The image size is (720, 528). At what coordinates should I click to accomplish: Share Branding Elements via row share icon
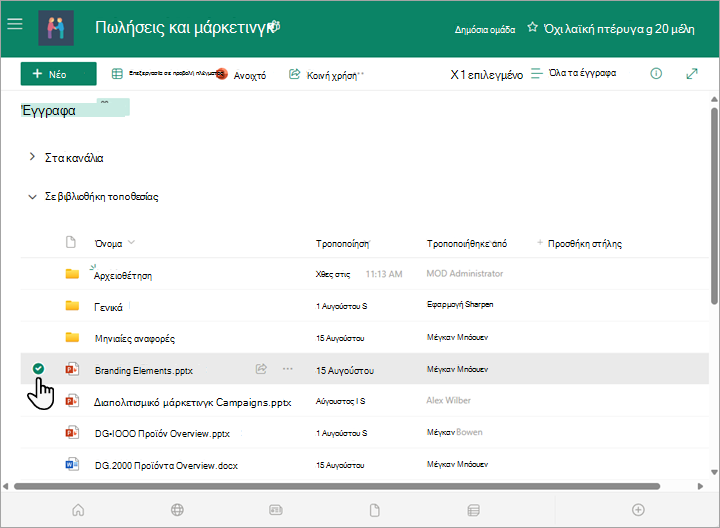tap(261, 369)
